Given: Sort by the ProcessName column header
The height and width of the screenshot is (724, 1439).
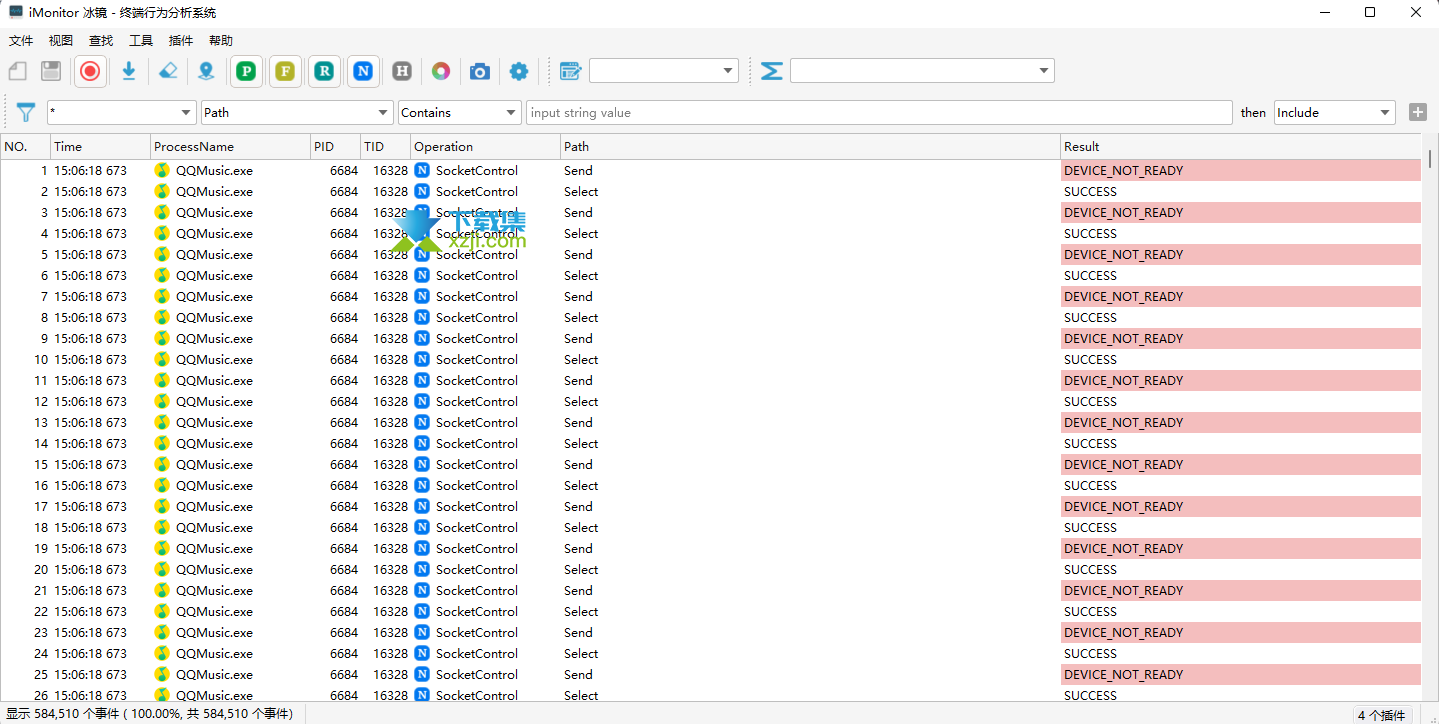Looking at the screenshot, I should (230, 147).
